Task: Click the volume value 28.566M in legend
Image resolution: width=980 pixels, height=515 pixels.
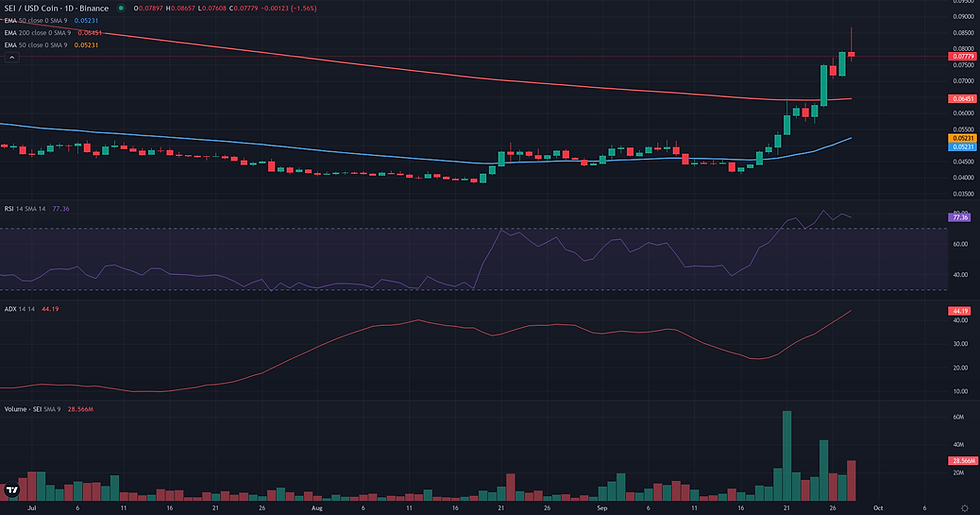Action: pyautogui.click(x=81, y=409)
